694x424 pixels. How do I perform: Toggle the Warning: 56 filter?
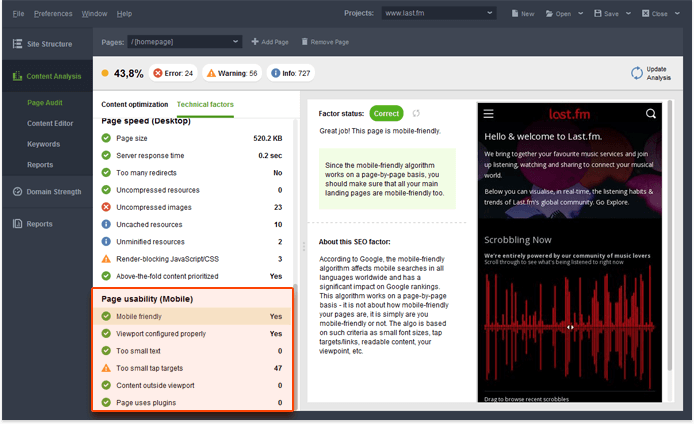tap(231, 73)
